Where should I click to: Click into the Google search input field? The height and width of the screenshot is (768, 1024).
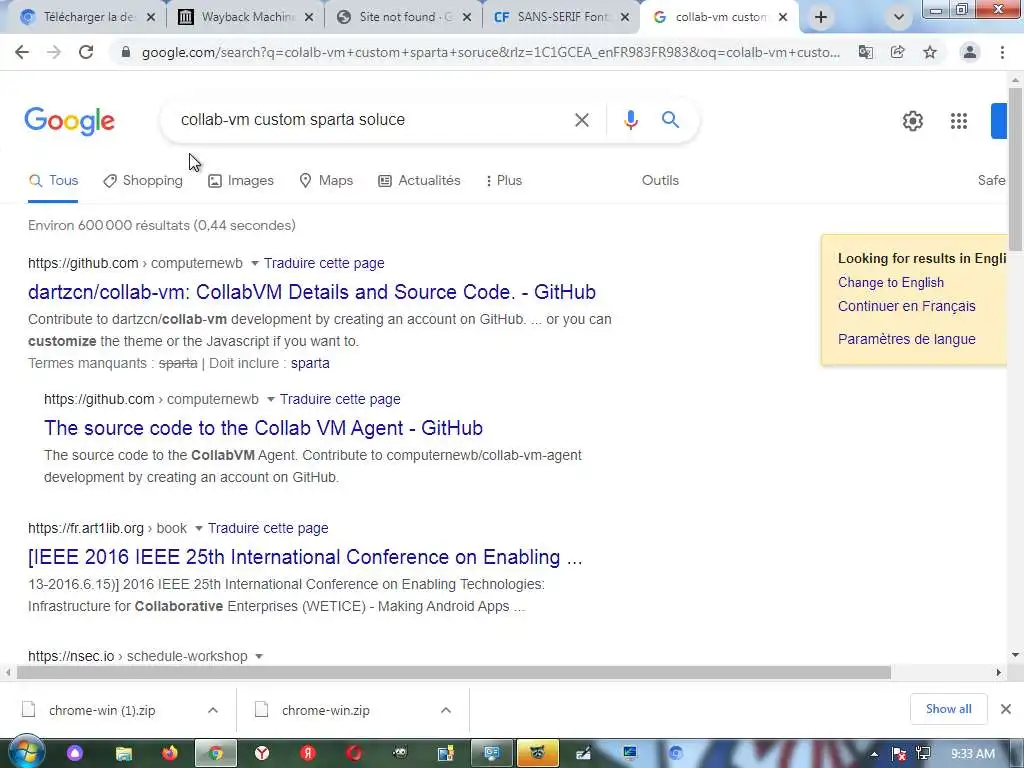click(x=372, y=120)
